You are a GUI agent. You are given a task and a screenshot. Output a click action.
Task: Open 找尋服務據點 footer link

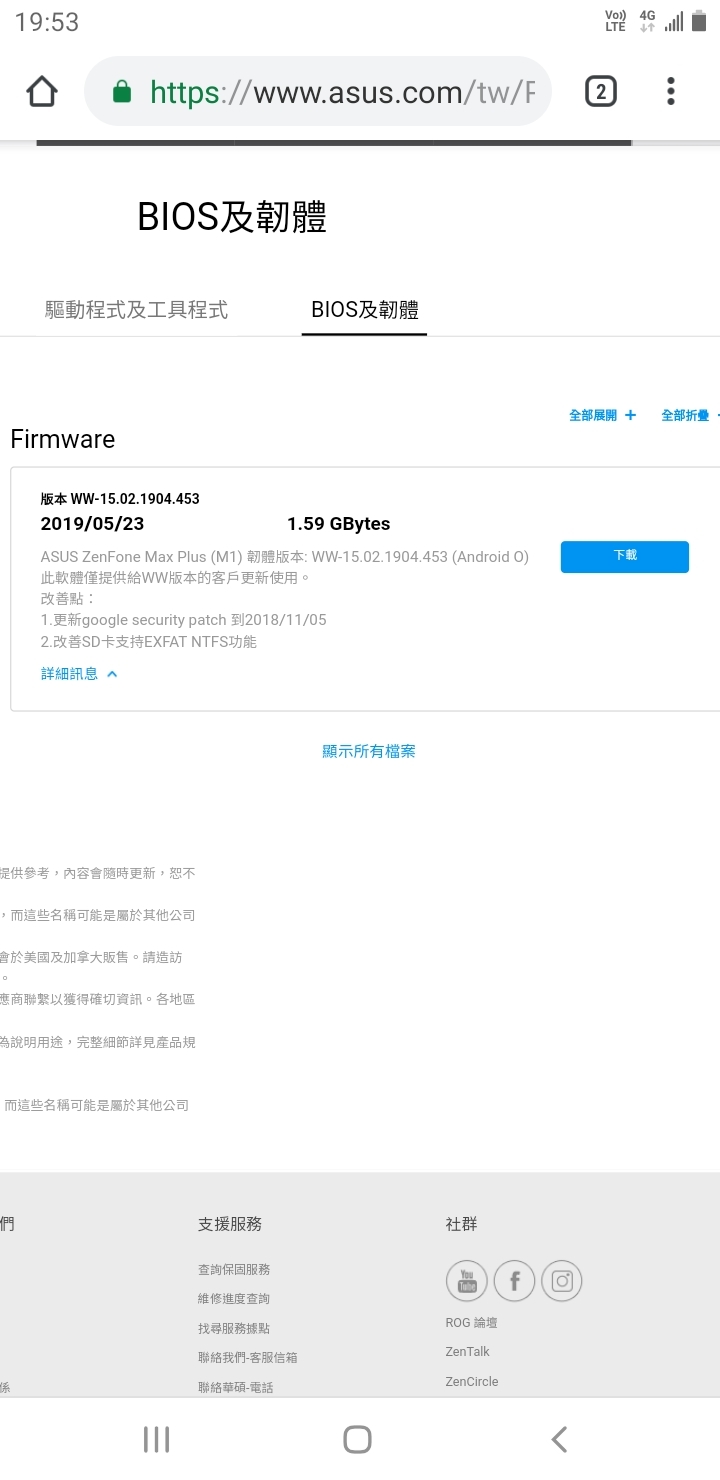[x=234, y=1328]
